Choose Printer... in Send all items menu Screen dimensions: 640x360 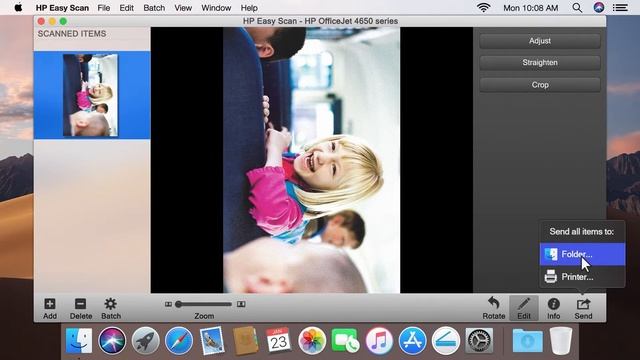coord(582,277)
